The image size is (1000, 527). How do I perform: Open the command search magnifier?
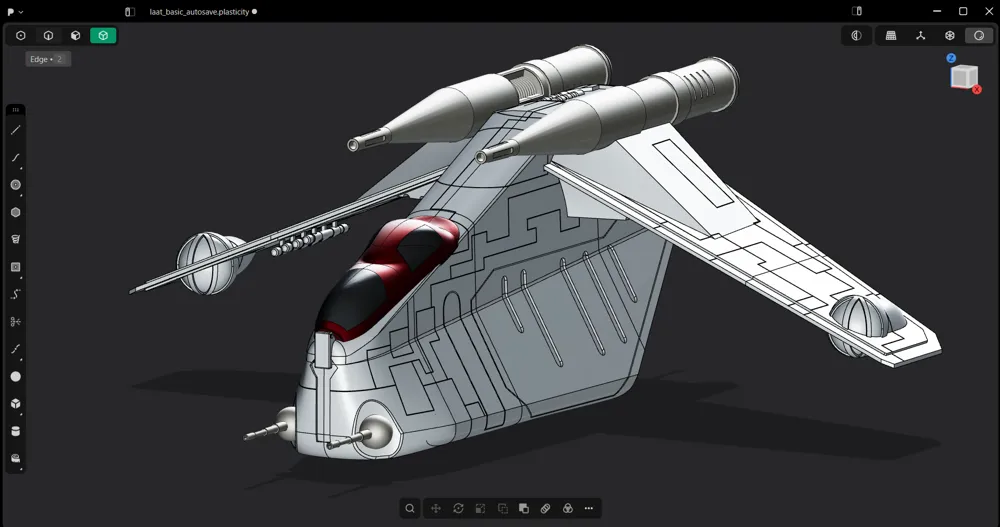point(410,508)
